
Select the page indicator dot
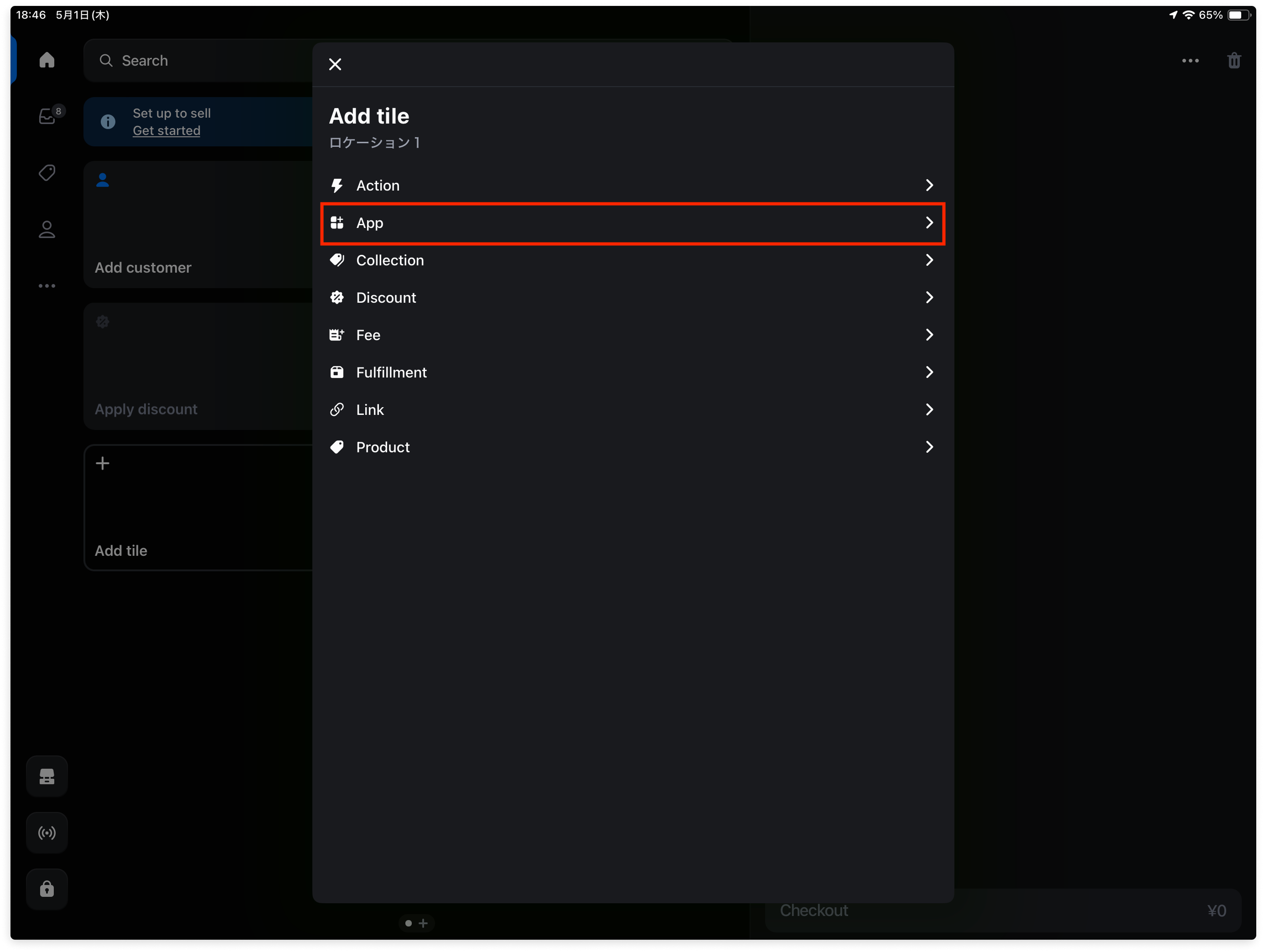[409, 923]
